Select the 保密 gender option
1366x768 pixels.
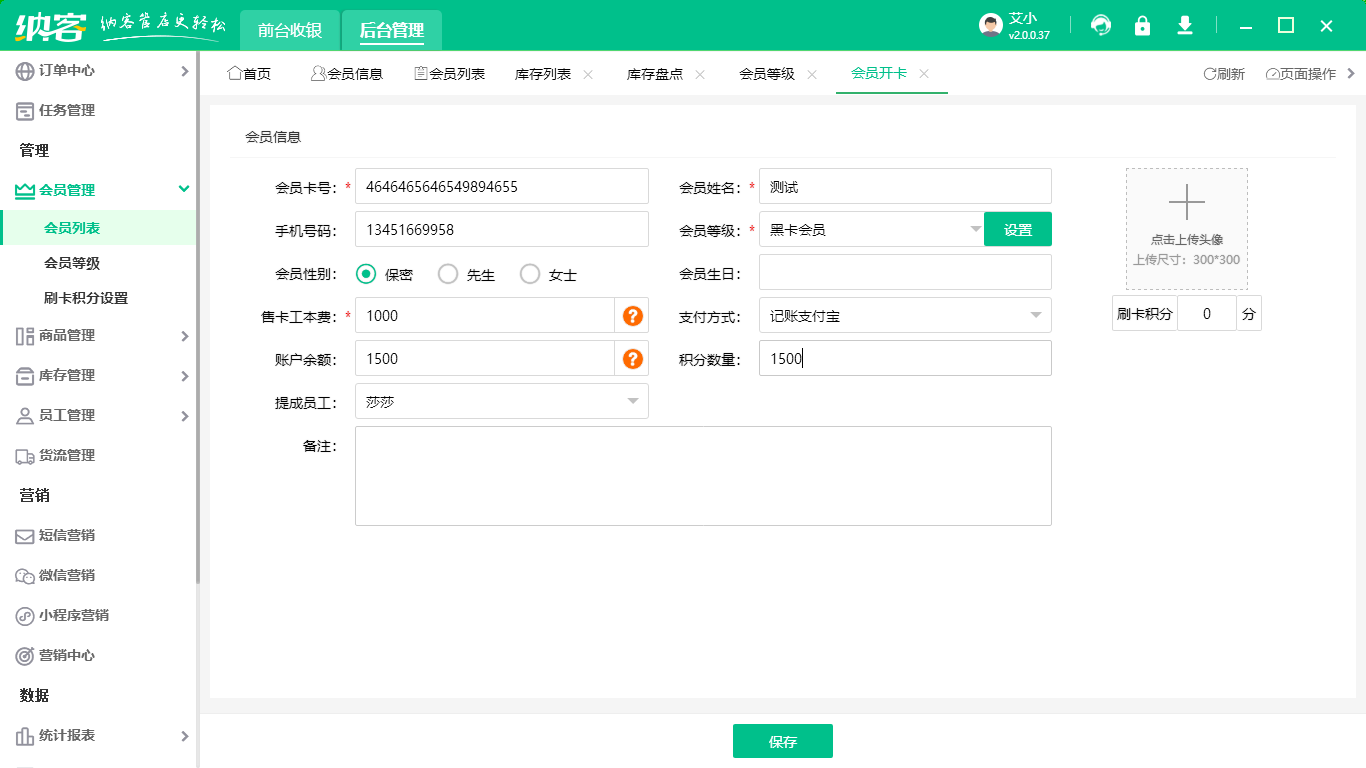coord(365,273)
